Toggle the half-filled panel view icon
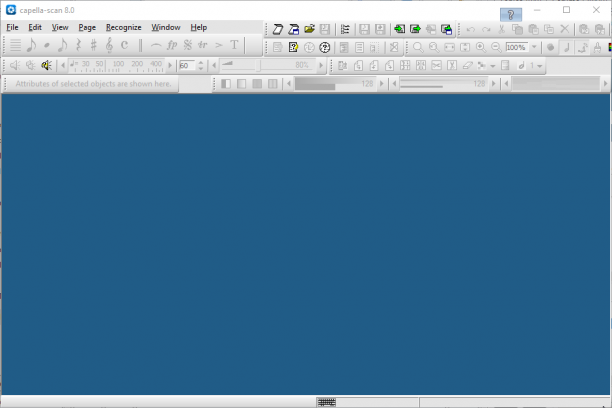This screenshot has width=612, height=408. coord(226,84)
